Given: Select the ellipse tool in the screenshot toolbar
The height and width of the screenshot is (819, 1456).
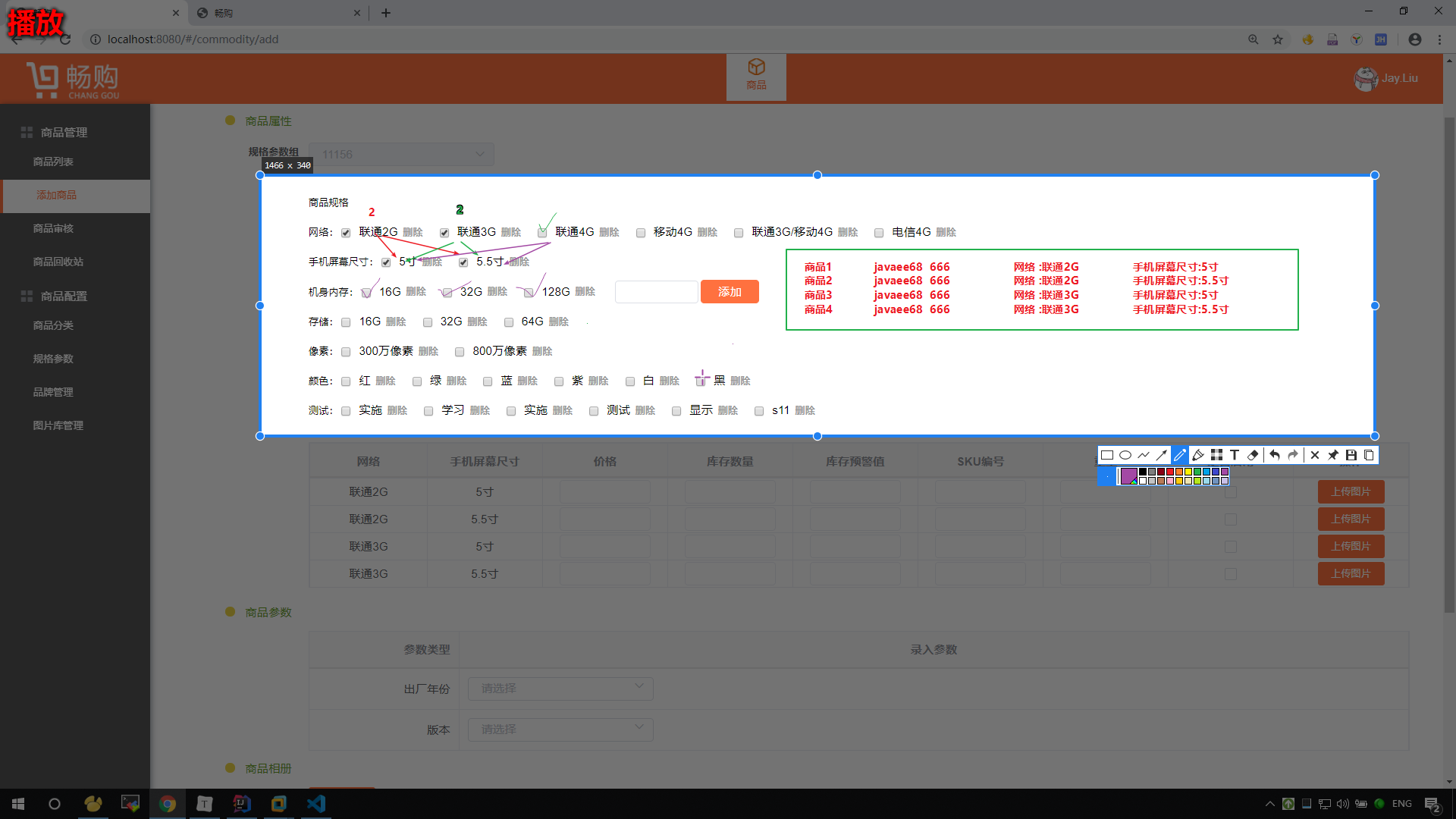Looking at the screenshot, I should (1125, 455).
